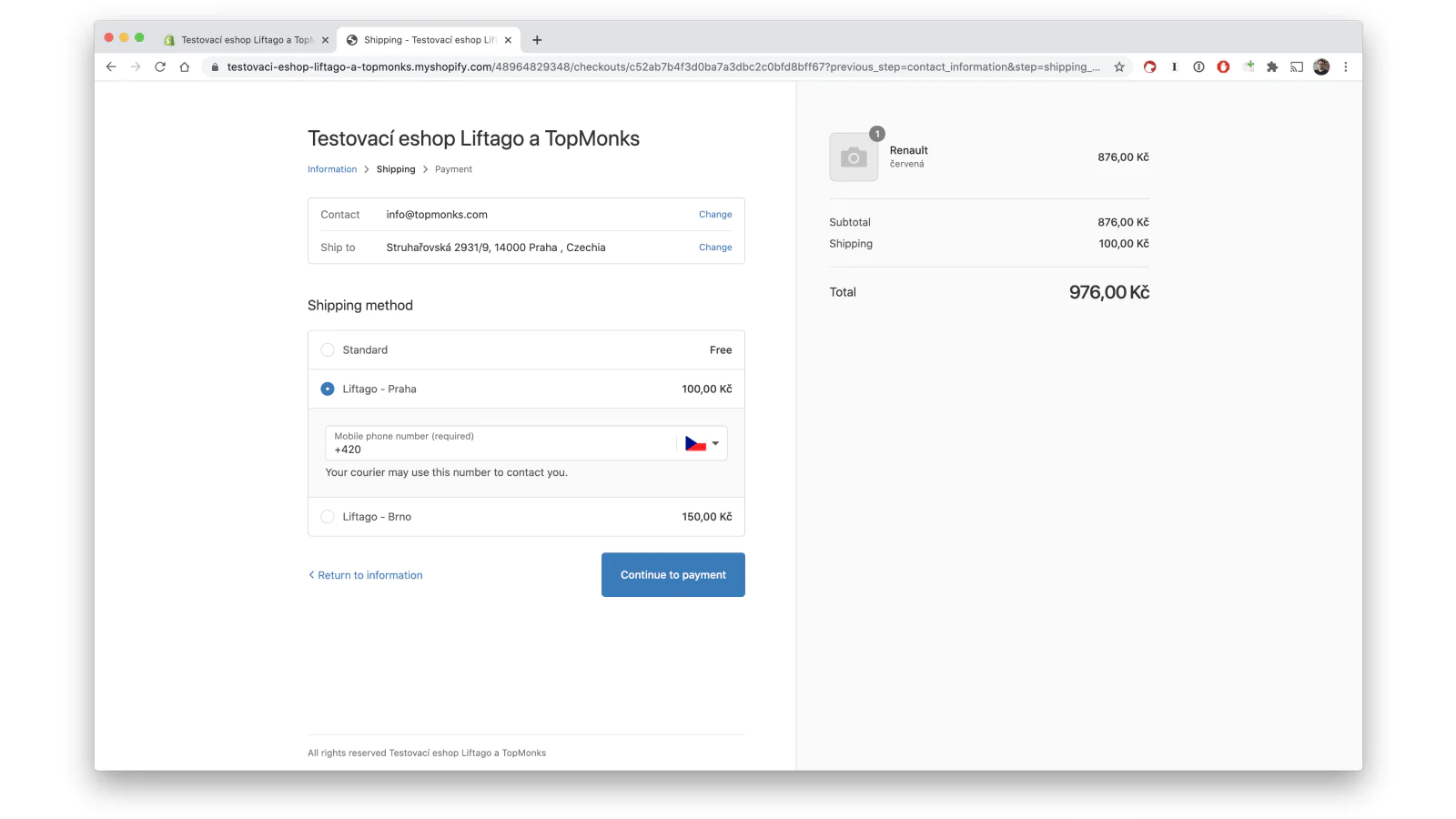Open the Chrome profile avatar
The height and width of the screenshot is (819, 1456).
coord(1321,66)
